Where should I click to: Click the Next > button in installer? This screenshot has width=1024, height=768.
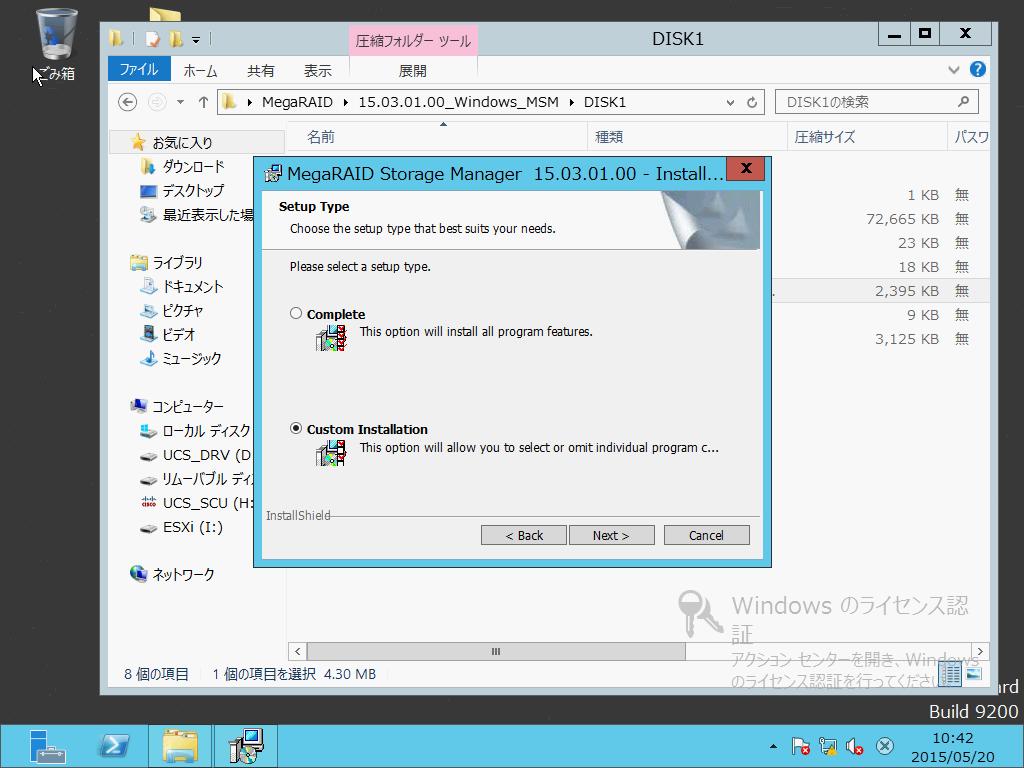[x=611, y=535]
